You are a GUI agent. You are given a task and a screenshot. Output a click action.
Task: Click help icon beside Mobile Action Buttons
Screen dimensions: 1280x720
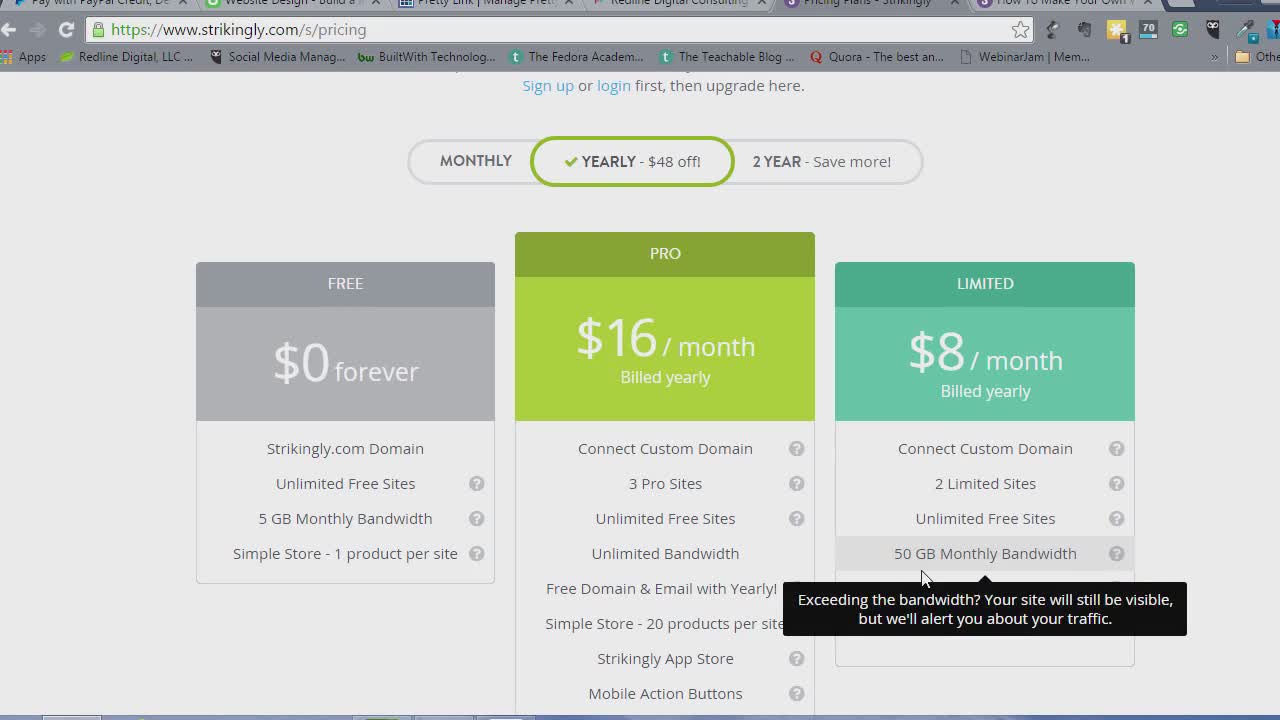797,693
